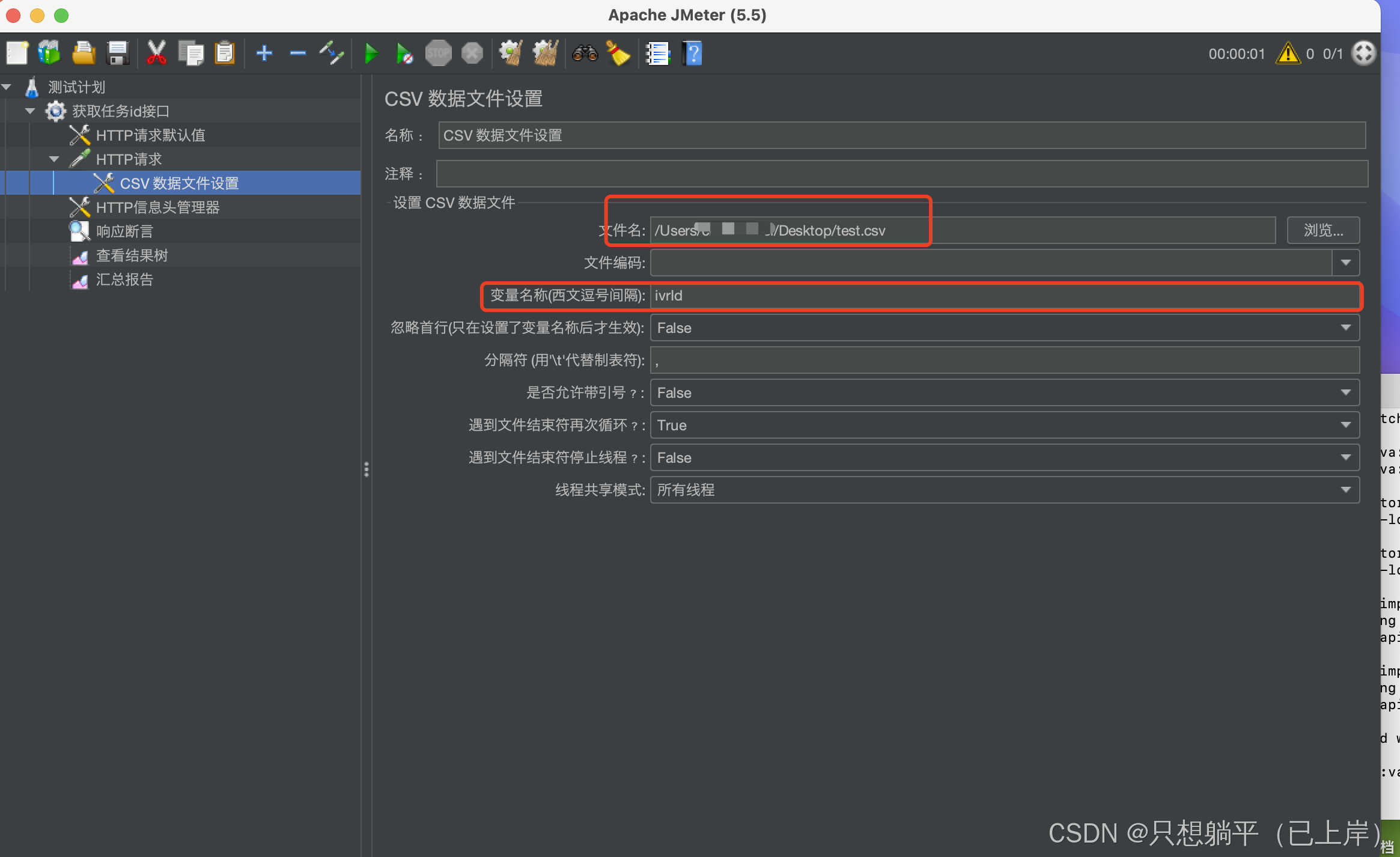Click the Save test plan icon
Screen dimensions: 1400x857
[118, 54]
